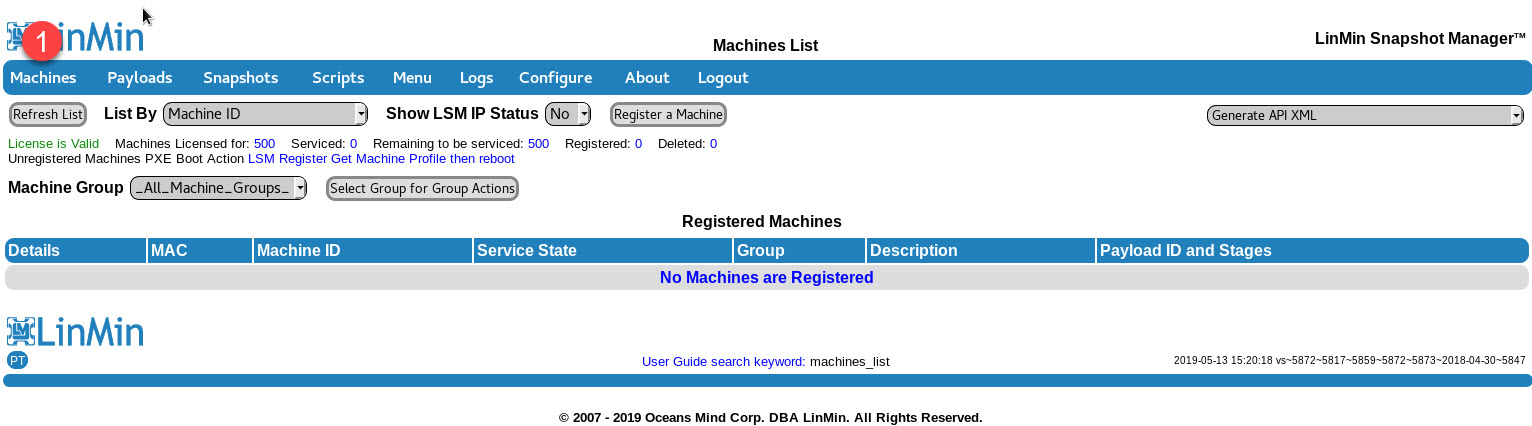
Task: Open the Scripts menu
Action: click(338, 77)
